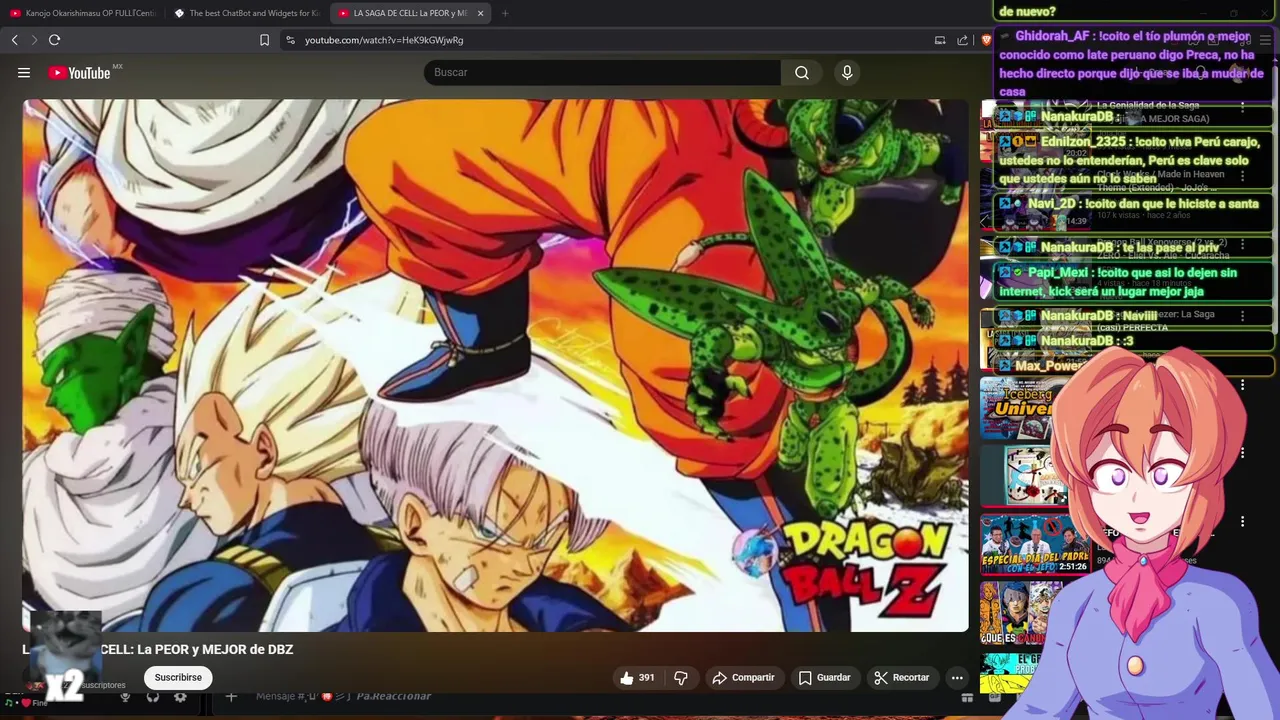Open the board-game style sidebar thumbnail
This screenshot has width=1280, height=720.
pos(1025,476)
